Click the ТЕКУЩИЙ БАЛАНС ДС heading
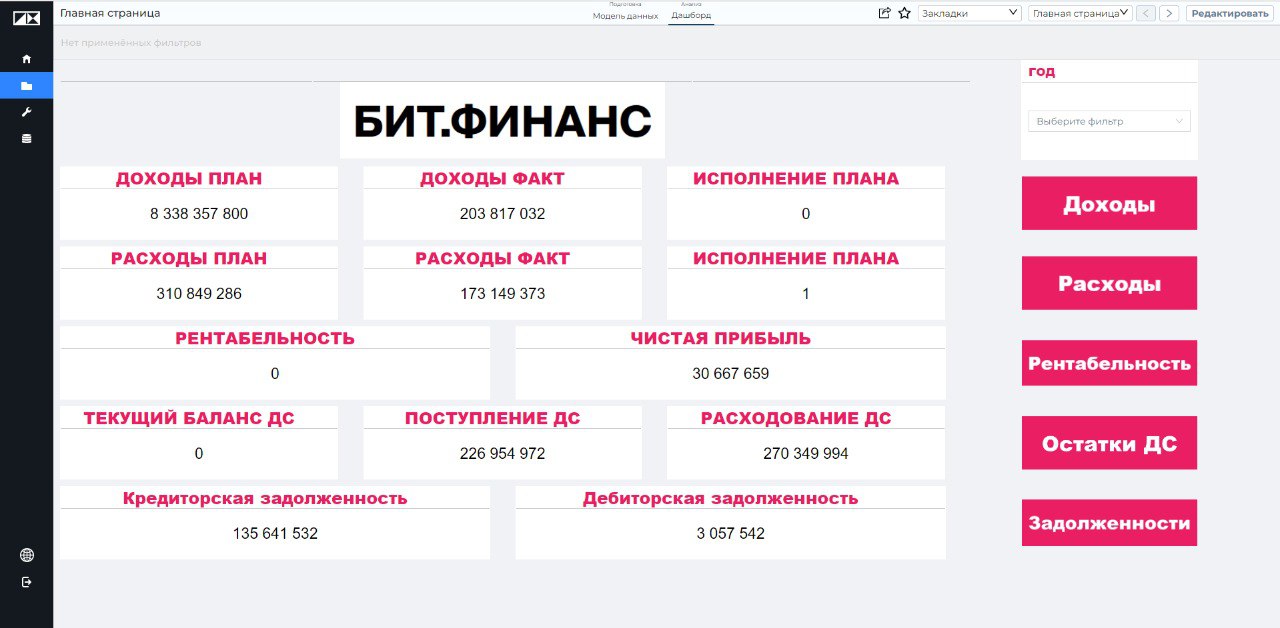Screen dimensions: 1280x628 pos(189,419)
